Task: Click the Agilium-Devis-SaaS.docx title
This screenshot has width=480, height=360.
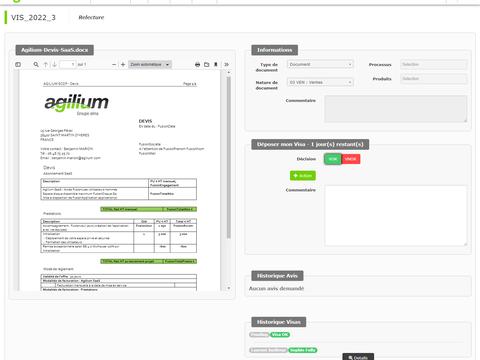Action: (55, 50)
